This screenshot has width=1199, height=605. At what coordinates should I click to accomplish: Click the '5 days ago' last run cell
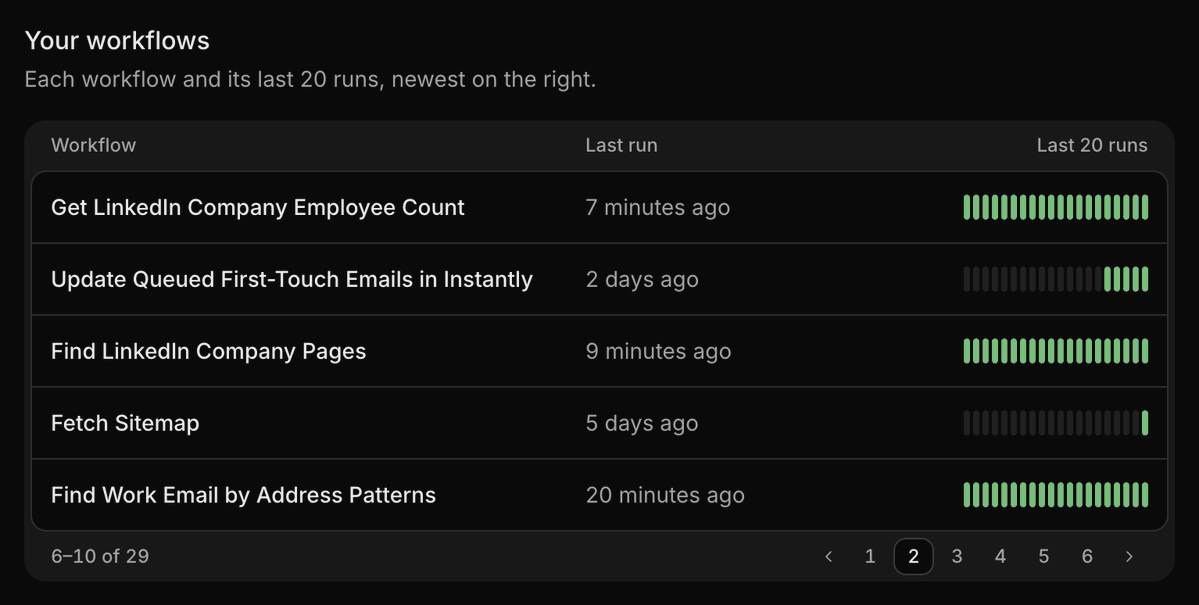[x=642, y=423]
